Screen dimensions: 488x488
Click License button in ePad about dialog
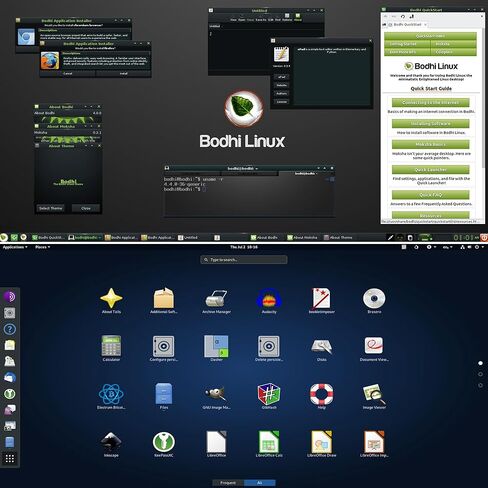[281, 102]
